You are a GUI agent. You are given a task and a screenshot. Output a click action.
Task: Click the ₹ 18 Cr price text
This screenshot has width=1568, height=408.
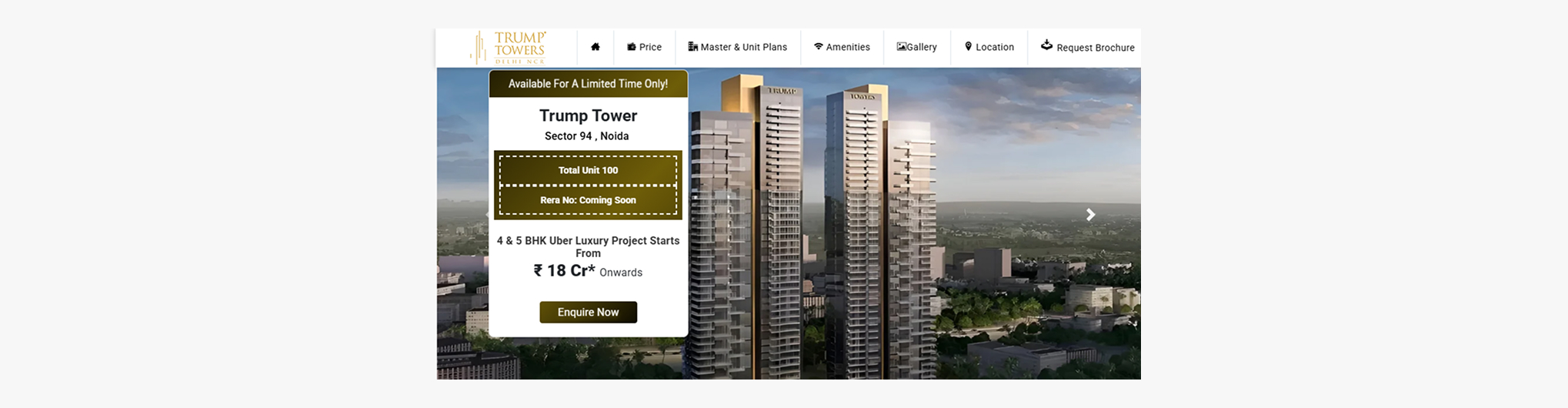tap(565, 271)
